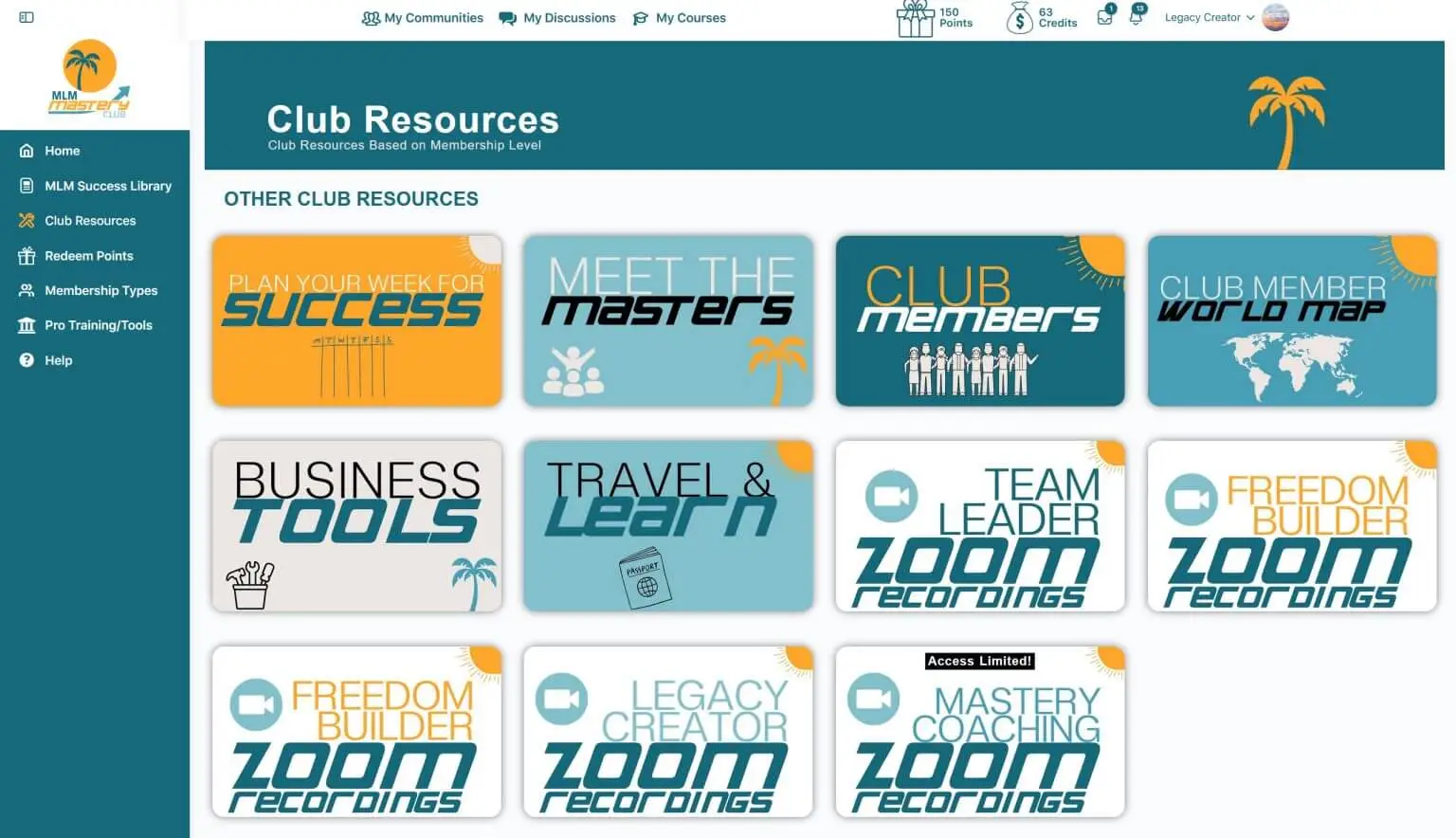Click the MLM Mastery Club logo
Viewport: 1456px width, 838px height.
click(x=91, y=80)
